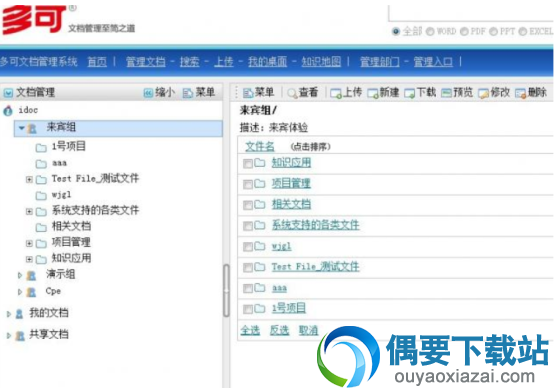Open 管理文档 in the navigation bar
Screen dimensions: 560x388
coord(146,62)
